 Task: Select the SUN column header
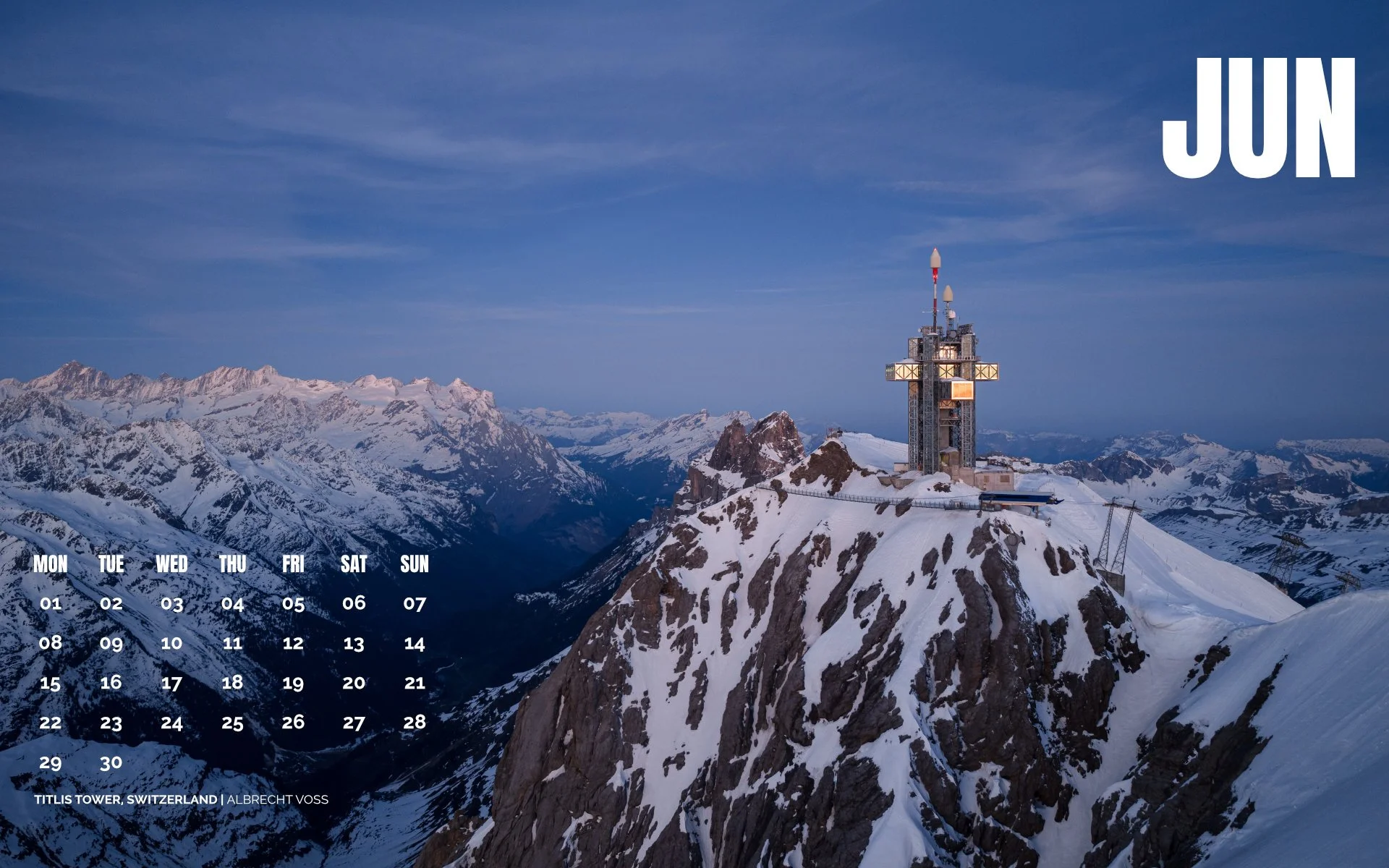point(415,564)
